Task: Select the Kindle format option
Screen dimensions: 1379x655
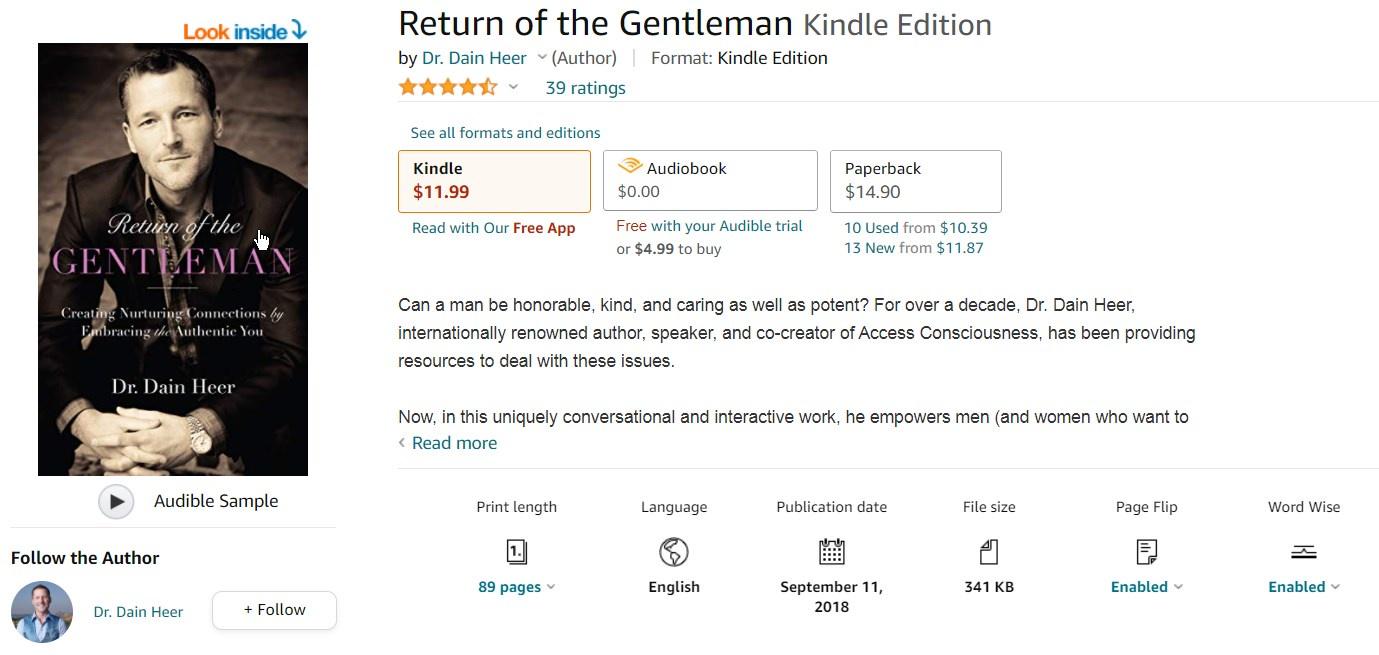Action: pos(494,181)
